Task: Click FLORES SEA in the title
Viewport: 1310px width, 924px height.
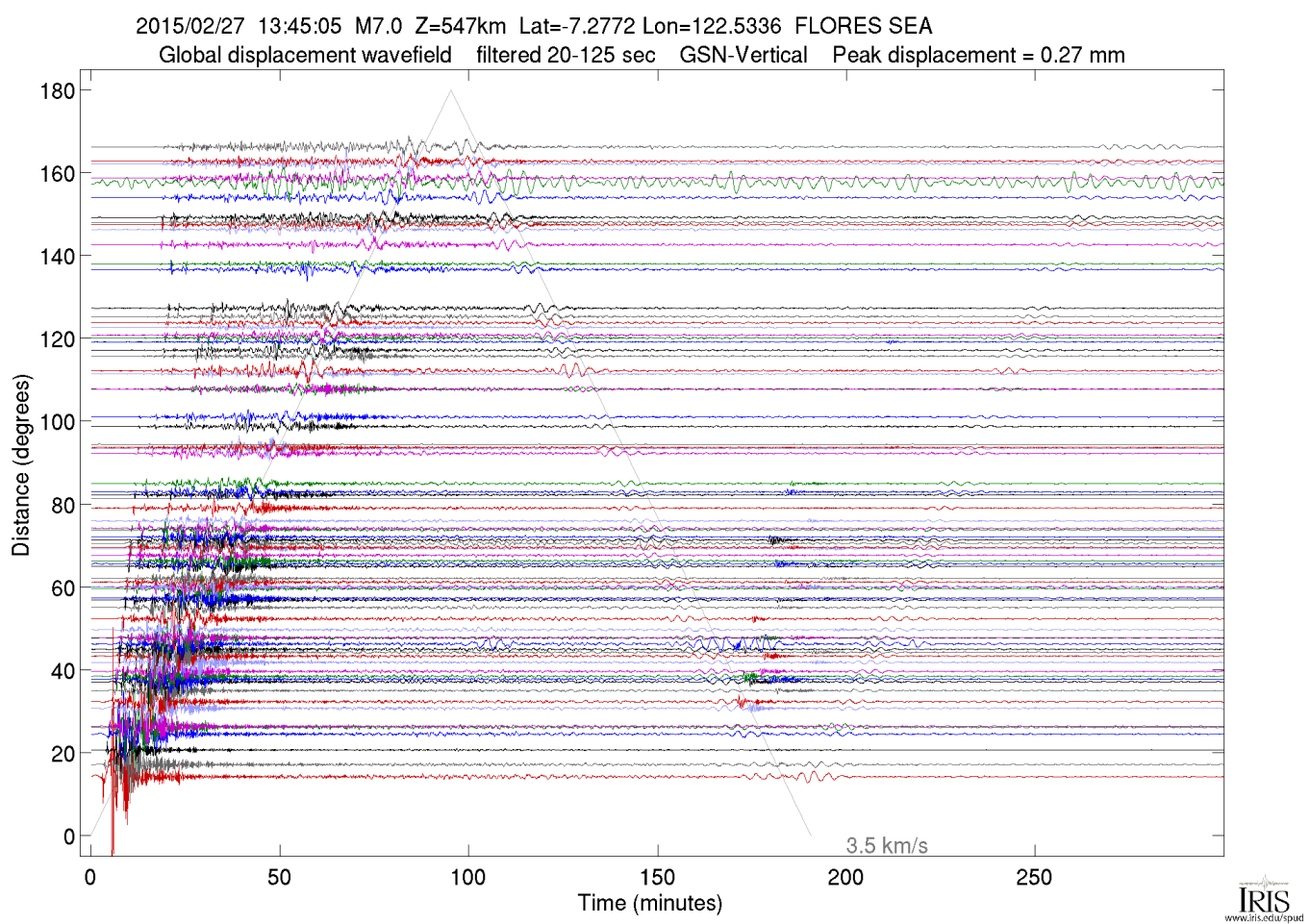Action: click(863, 26)
